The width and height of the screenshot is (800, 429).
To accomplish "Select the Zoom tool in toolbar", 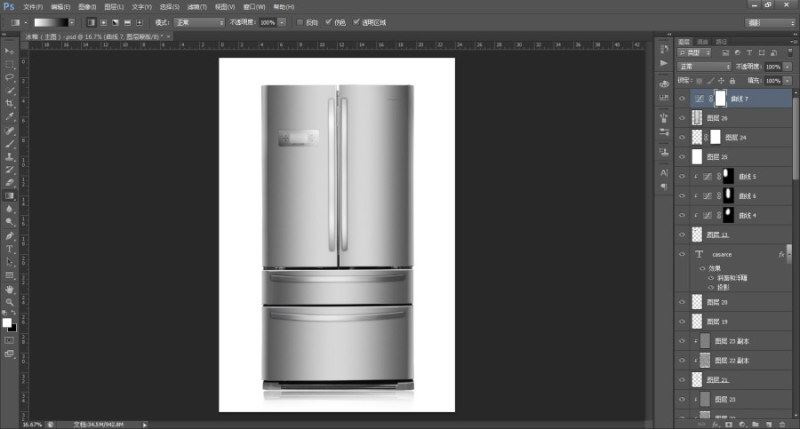I will click(x=9, y=302).
